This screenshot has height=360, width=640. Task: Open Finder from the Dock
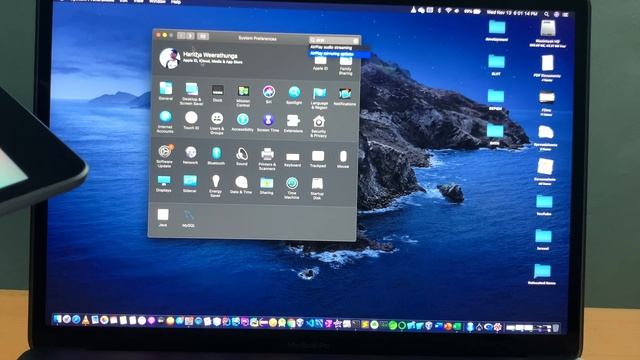(x=58, y=319)
